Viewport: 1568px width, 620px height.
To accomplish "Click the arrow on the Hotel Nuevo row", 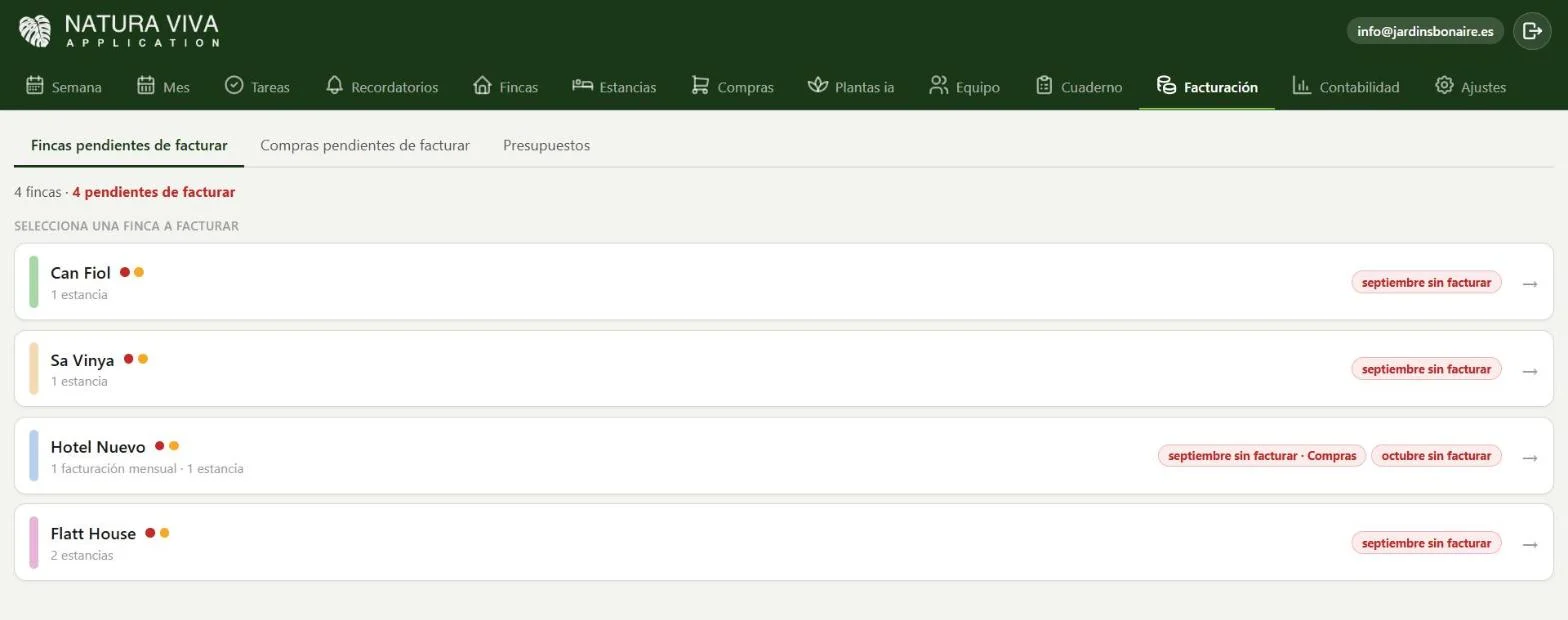I will pos(1530,458).
